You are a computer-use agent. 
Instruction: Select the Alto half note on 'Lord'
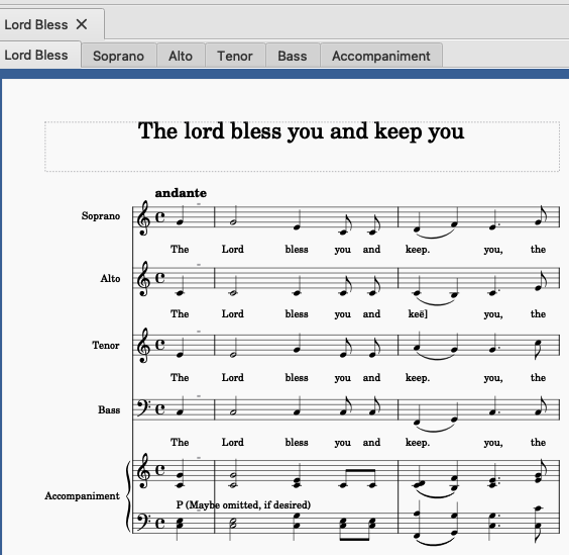coord(233,292)
